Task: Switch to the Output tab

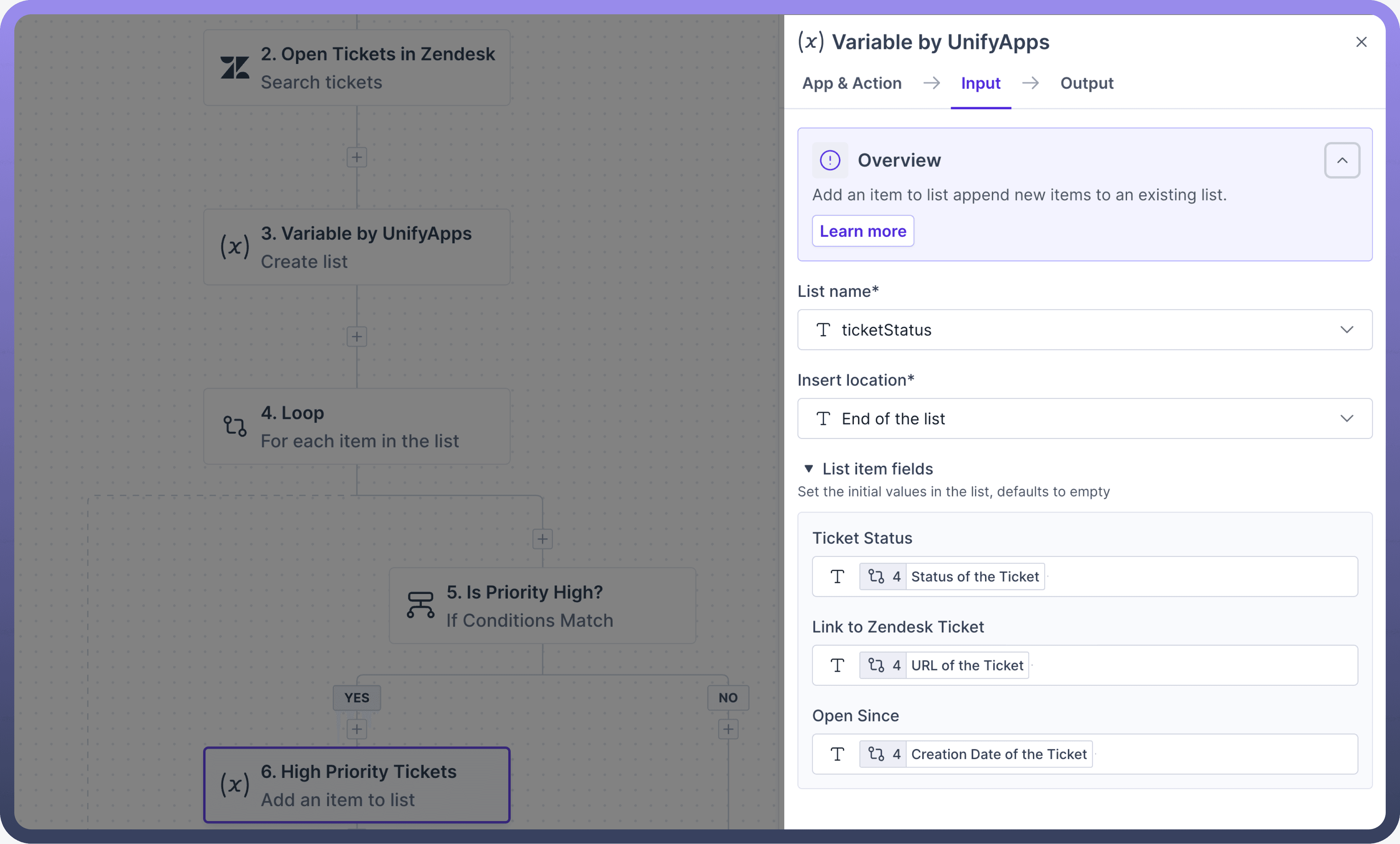Action: tap(1086, 84)
